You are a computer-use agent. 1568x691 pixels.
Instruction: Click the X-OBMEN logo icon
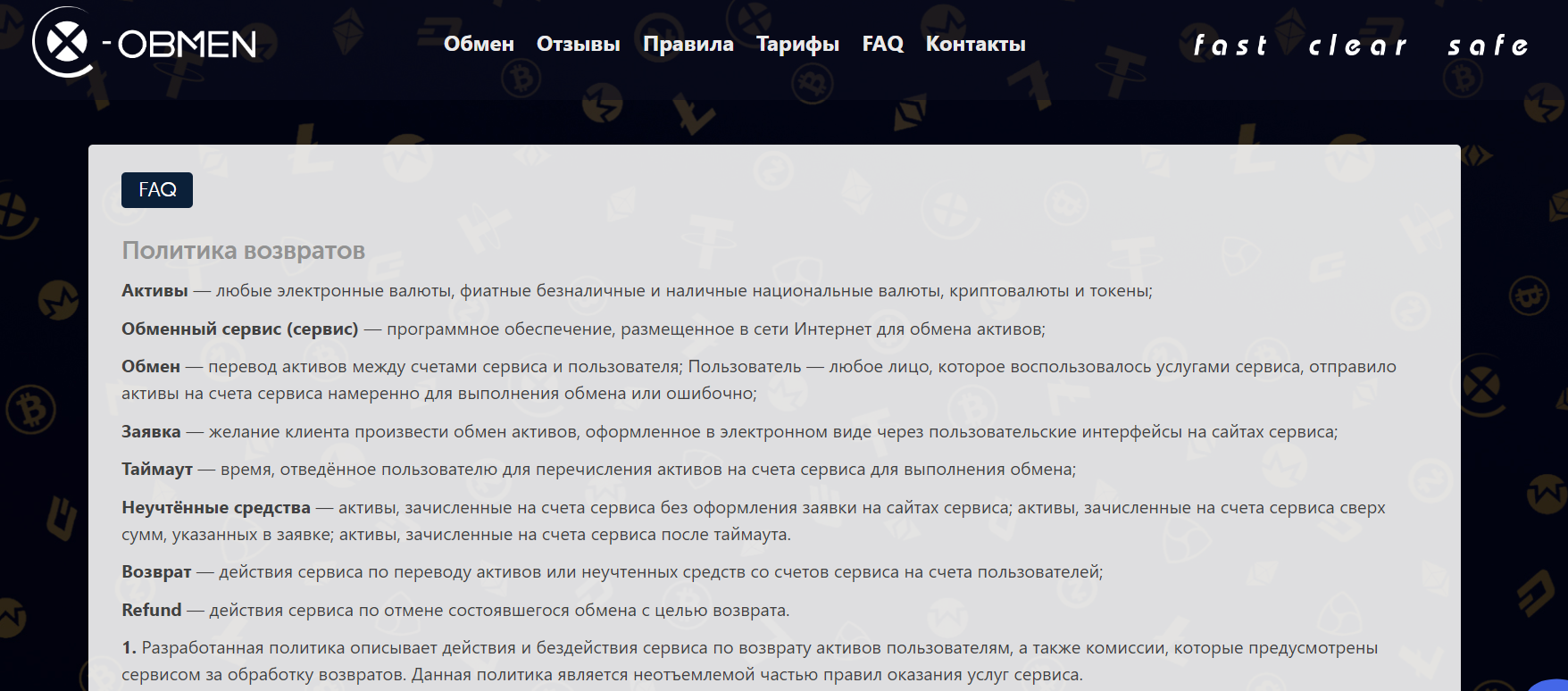(x=63, y=42)
